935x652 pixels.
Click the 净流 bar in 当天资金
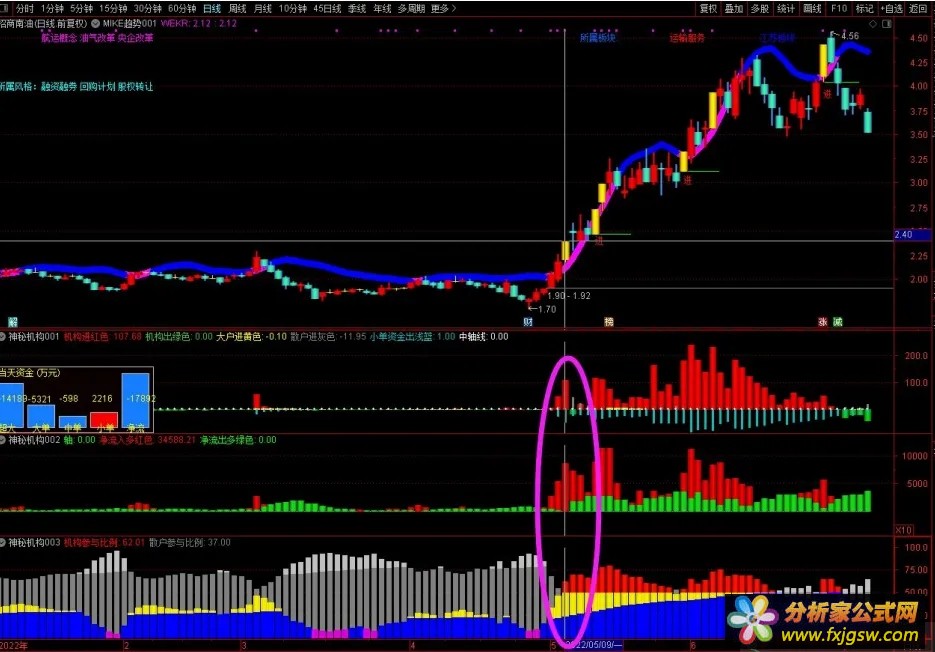click(136, 401)
